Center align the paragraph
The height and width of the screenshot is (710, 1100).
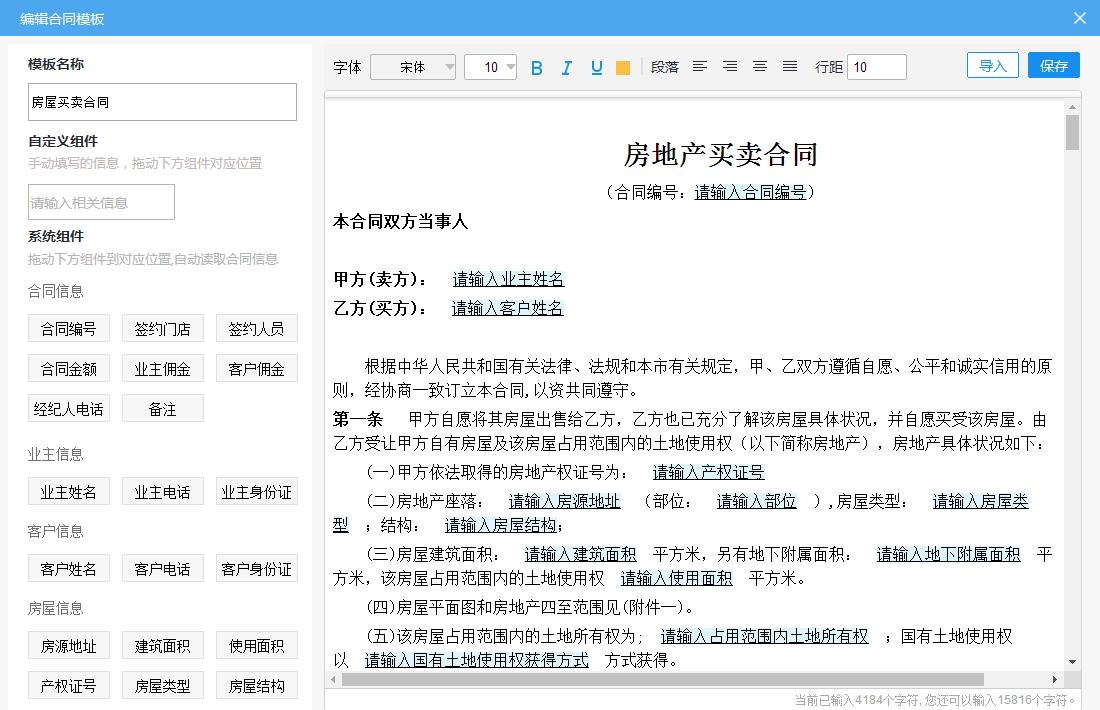pyautogui.click(x=730, y=67)
